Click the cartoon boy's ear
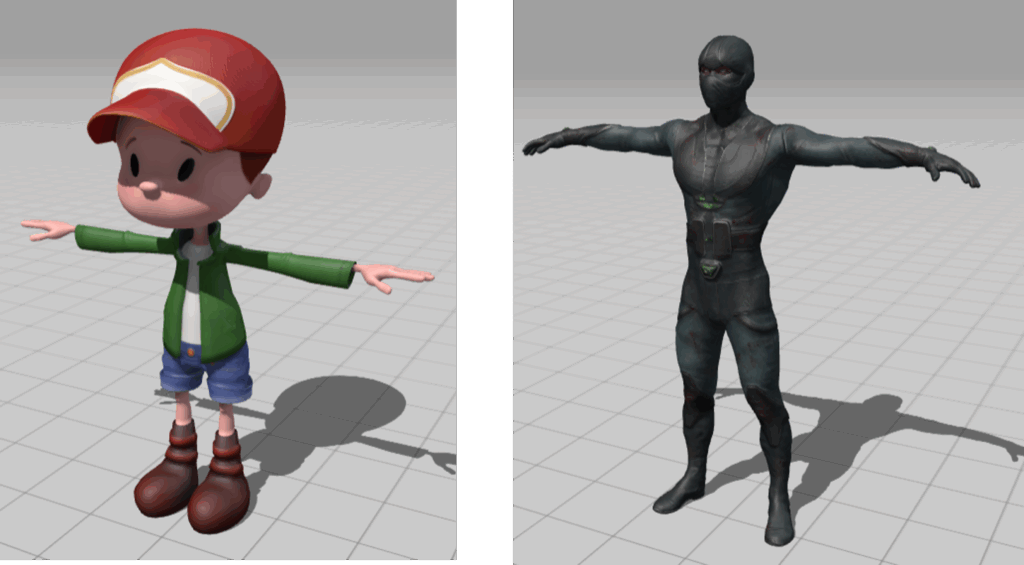The image size is (1024, 565). pos(258,186)
